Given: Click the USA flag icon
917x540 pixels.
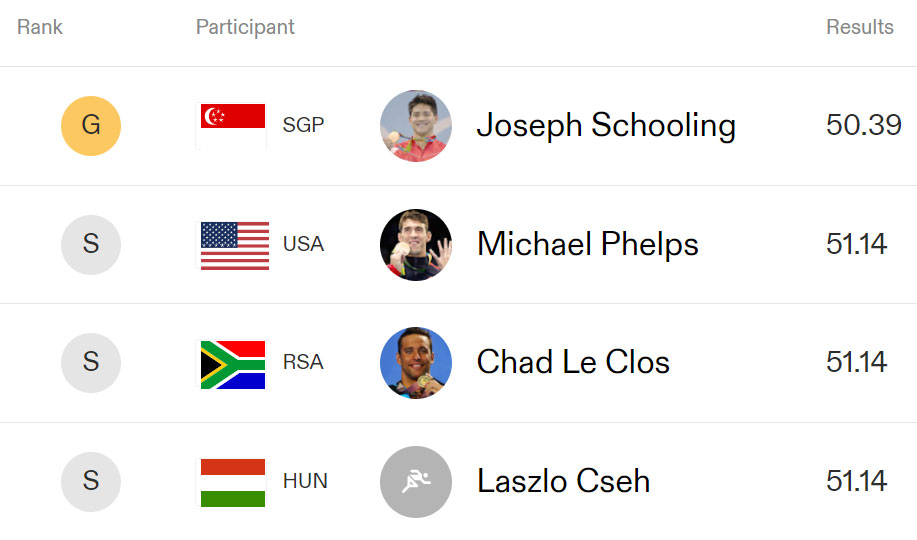Looking at the screenshot, I should point(235,246).
